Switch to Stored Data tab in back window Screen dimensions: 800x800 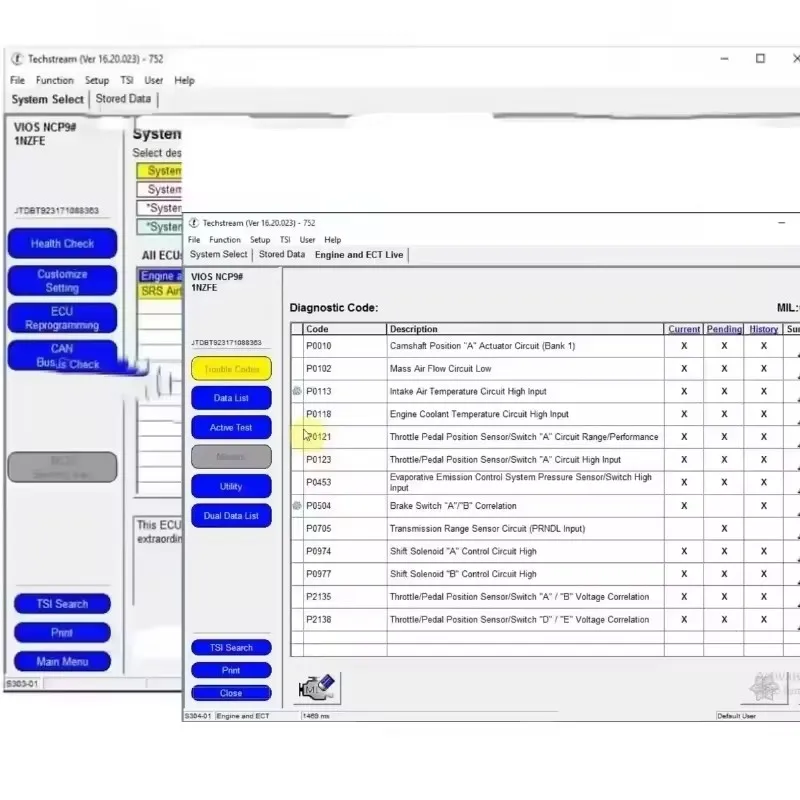(123, 98)
